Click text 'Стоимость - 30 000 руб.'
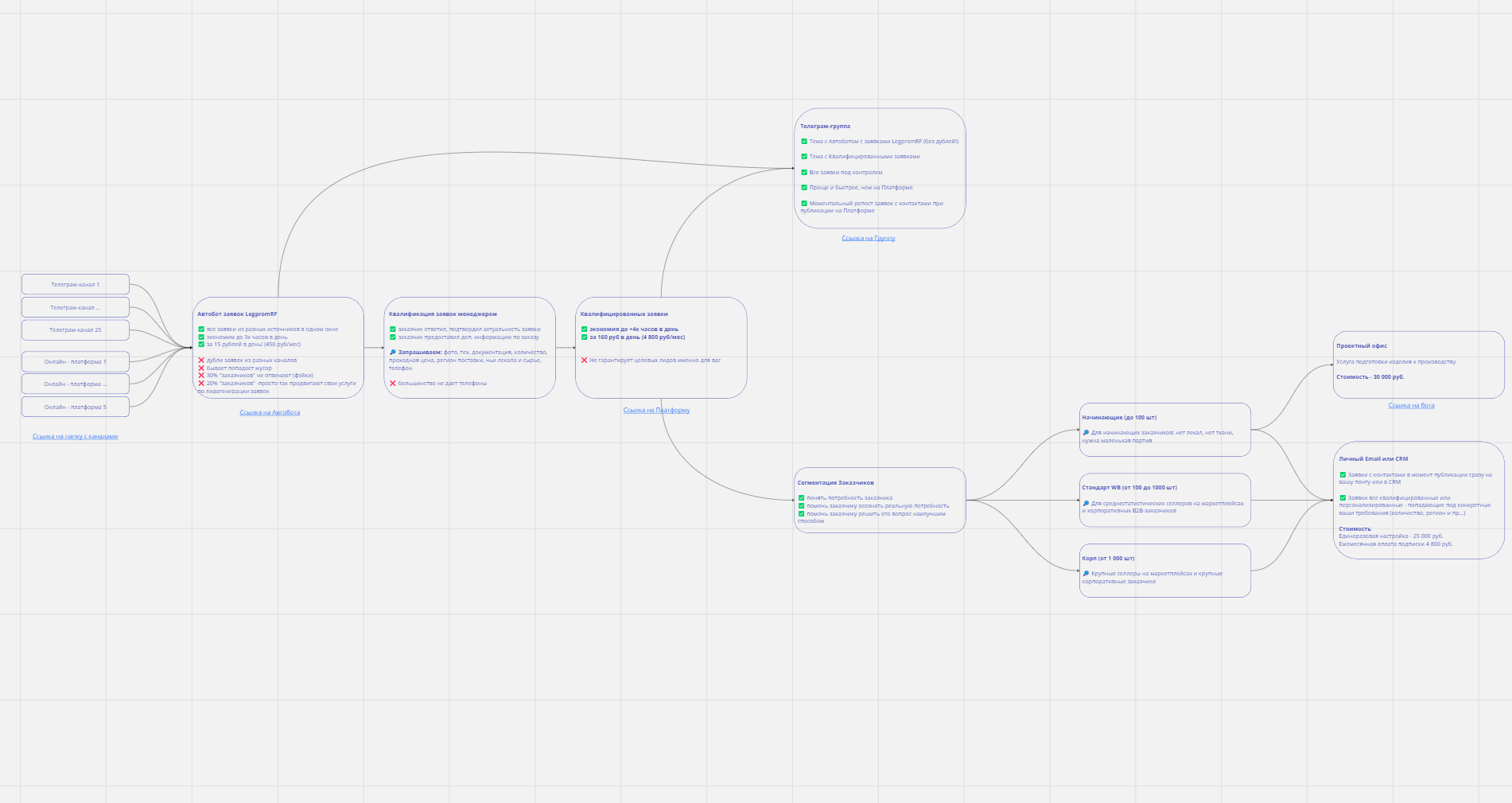Screen dimensions: 1512x803 click(x=1370, y=377)
